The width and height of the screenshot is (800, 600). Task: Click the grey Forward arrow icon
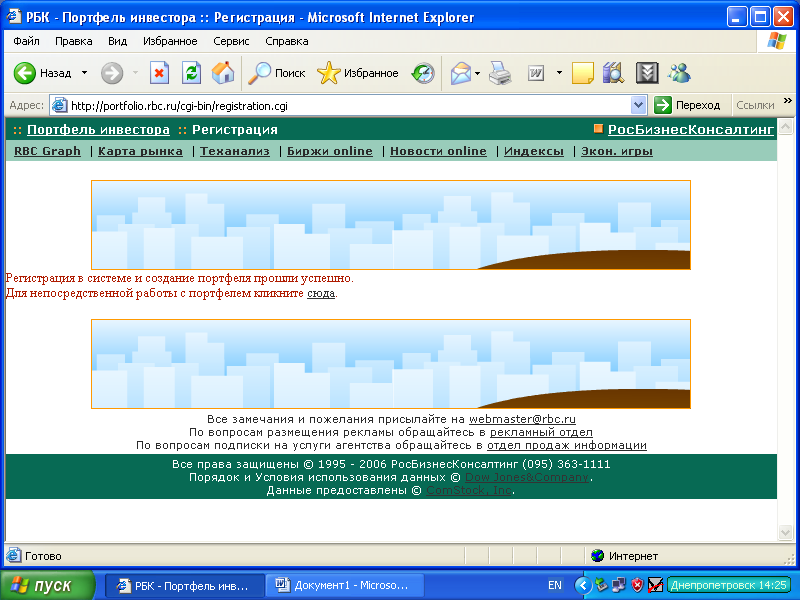[112, 73]
